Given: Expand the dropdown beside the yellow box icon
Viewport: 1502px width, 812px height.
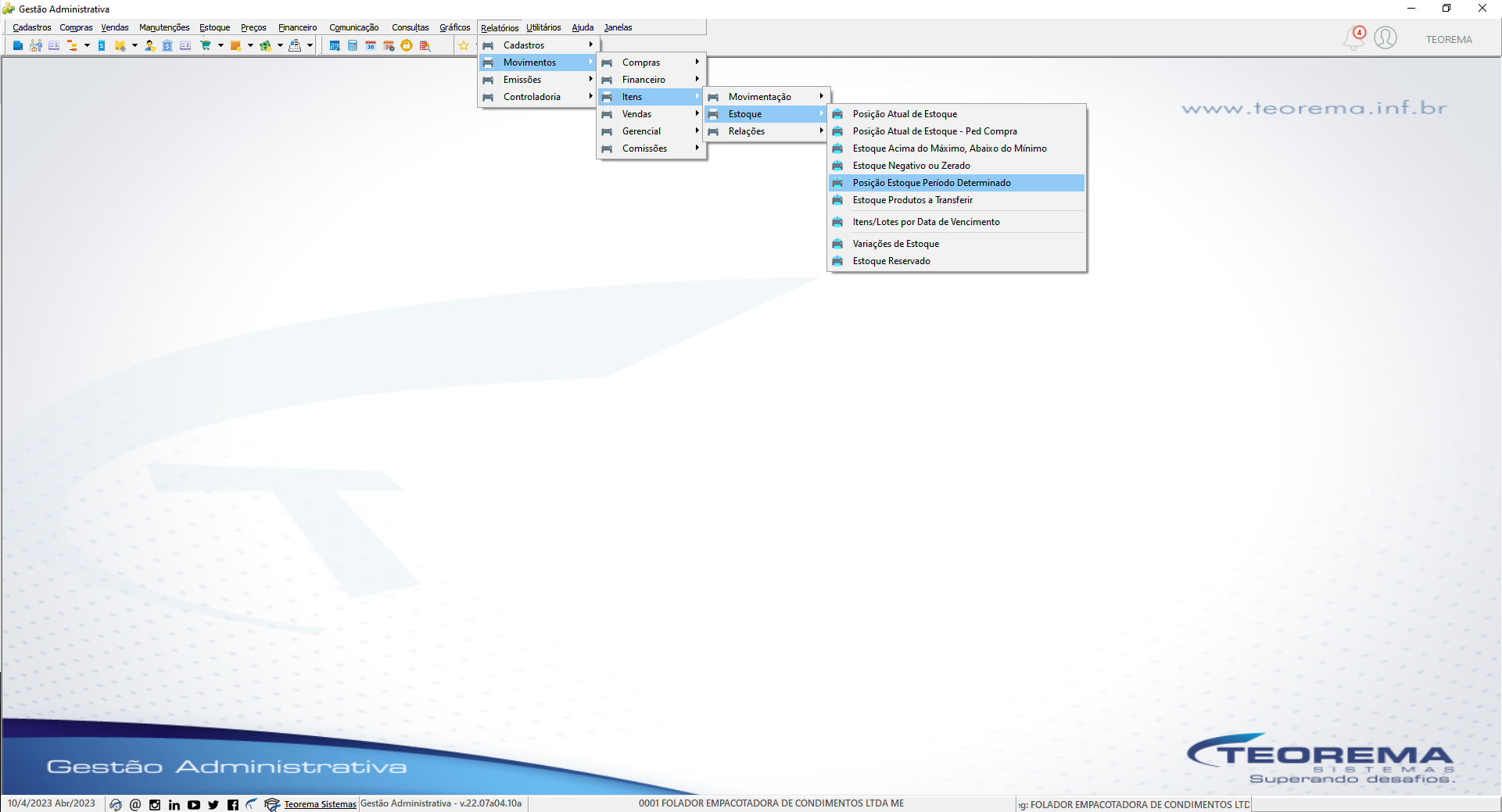Looking at the screenshot, I should 134,45.
